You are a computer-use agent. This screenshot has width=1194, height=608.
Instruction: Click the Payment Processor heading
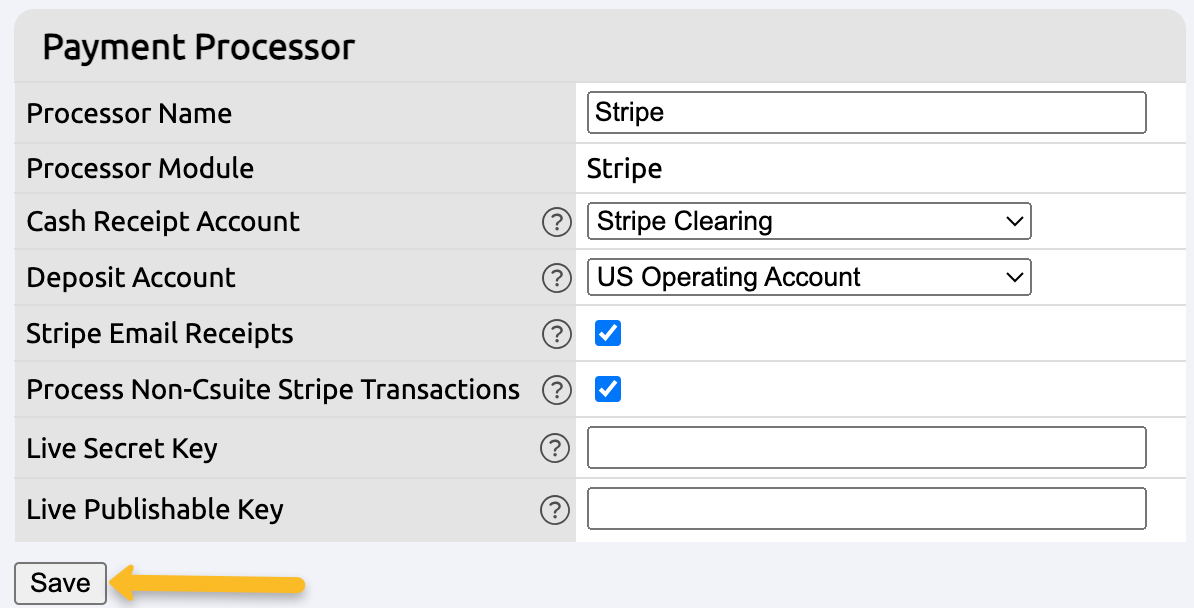199,47
